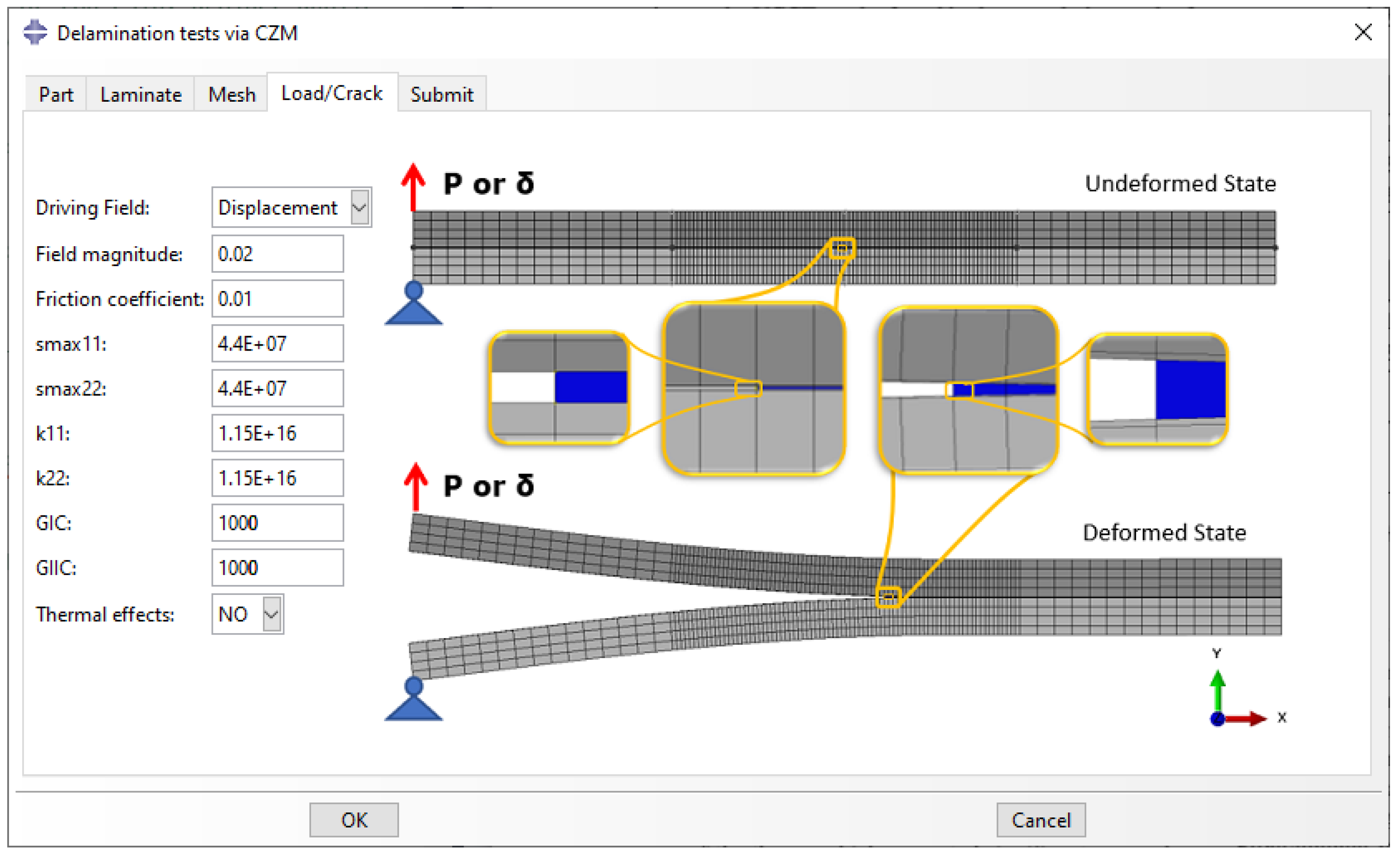Click the far-right deformed crack tip zoom thumbnail
The image size is (1400, 857).
(1157, 389)
